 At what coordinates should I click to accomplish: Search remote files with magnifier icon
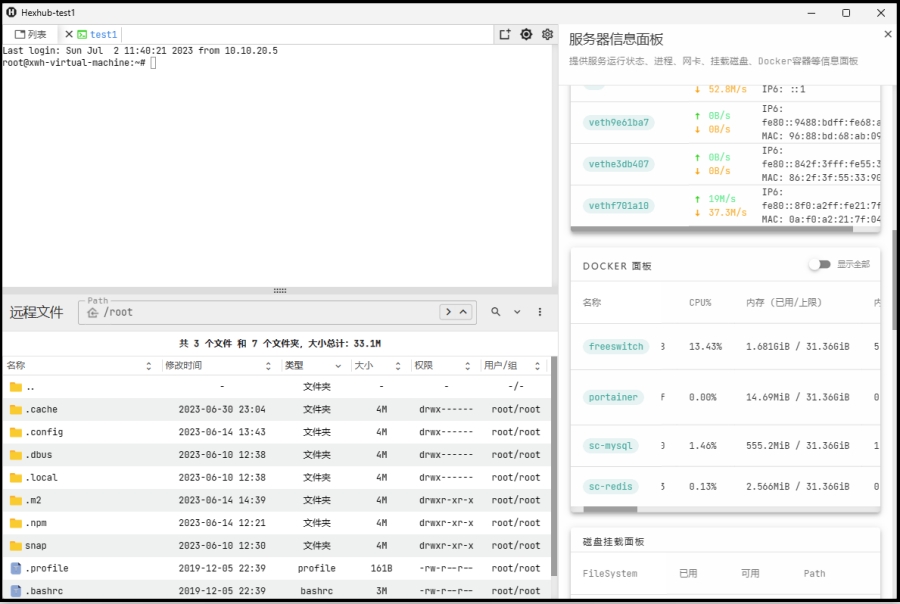tap(495, 312)
